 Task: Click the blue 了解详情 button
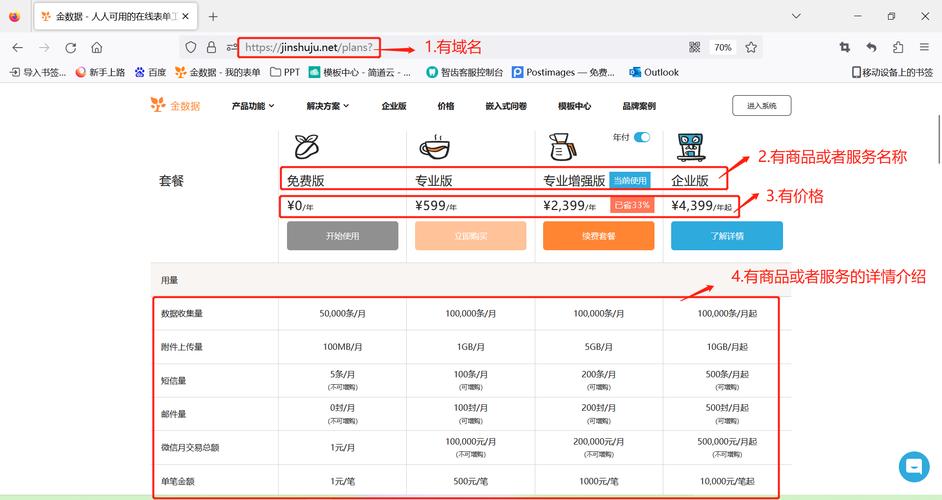click(727, 236)
